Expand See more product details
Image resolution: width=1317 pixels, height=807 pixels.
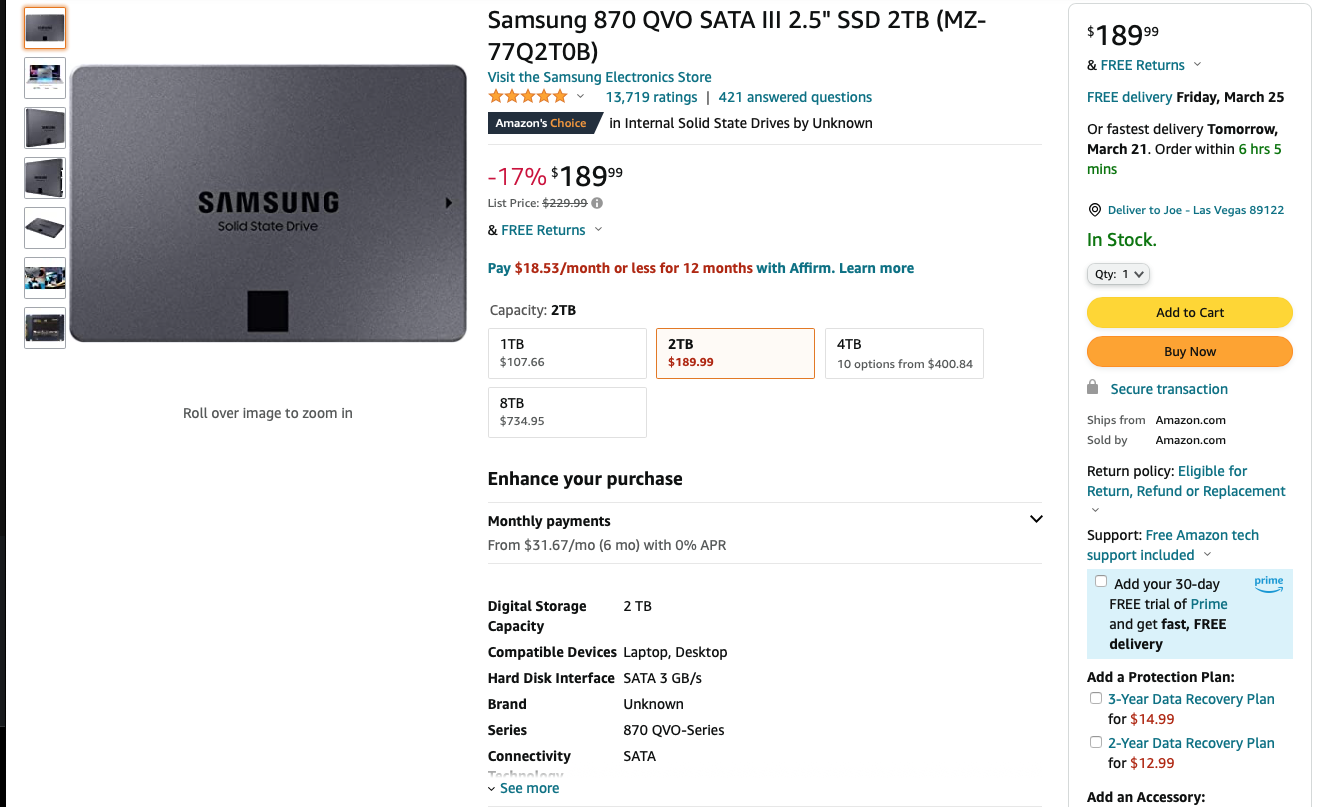point(524,788)
